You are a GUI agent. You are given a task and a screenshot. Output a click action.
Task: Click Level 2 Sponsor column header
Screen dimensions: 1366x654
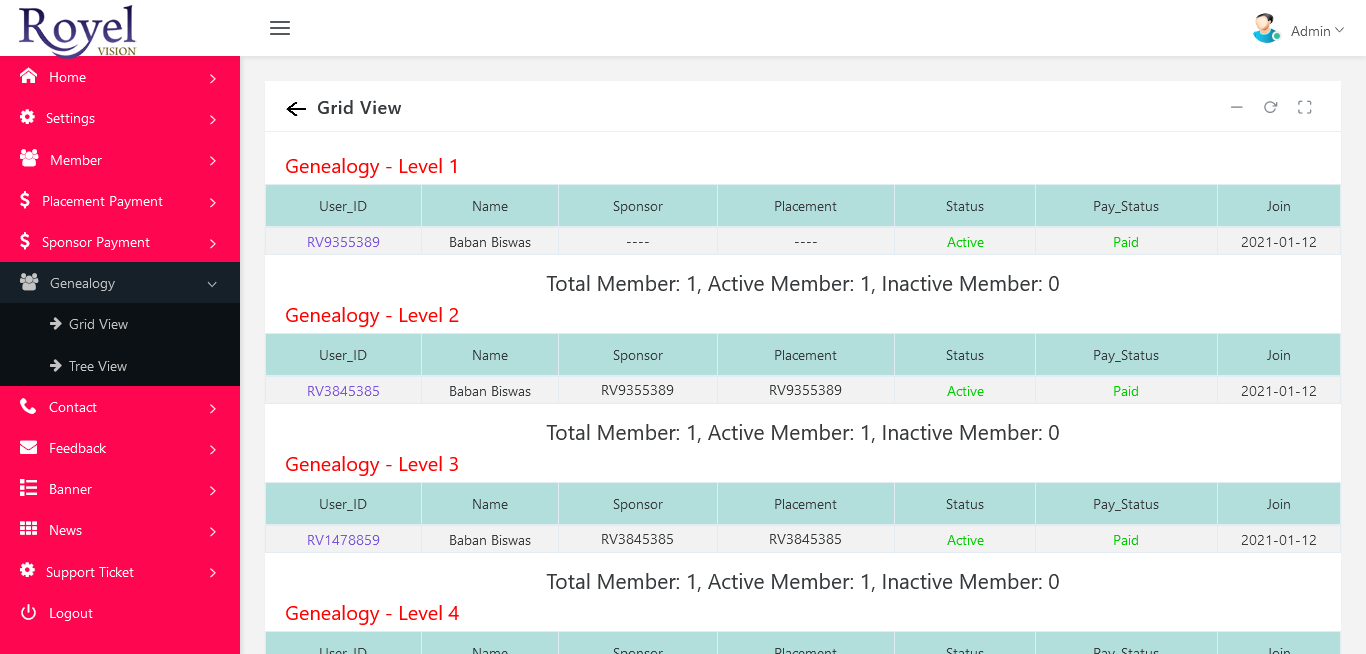(x=638, y=355)
